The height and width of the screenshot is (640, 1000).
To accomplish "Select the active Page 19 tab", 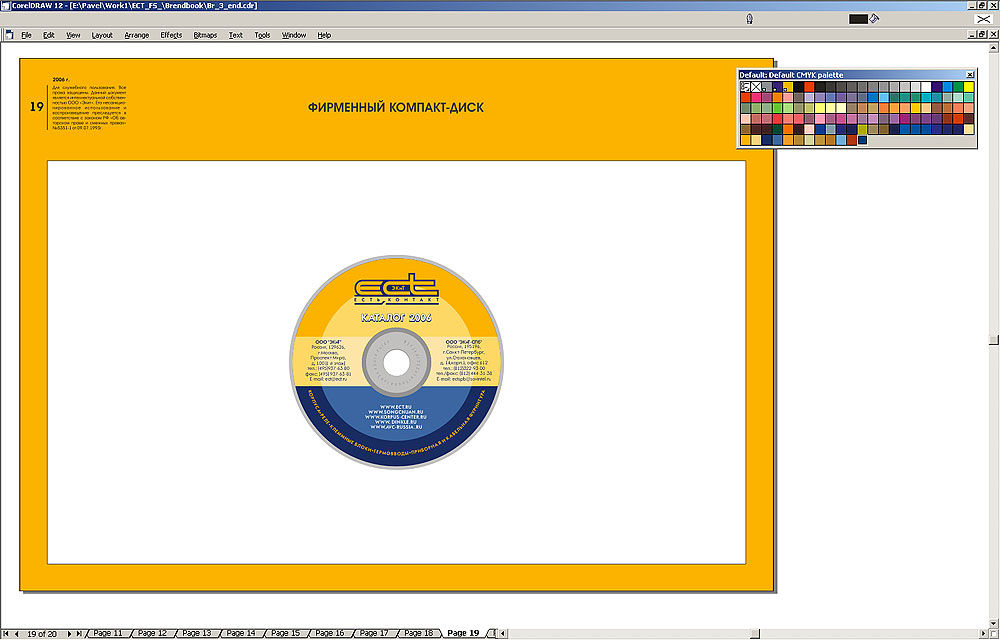I will [x=463, y=633].
